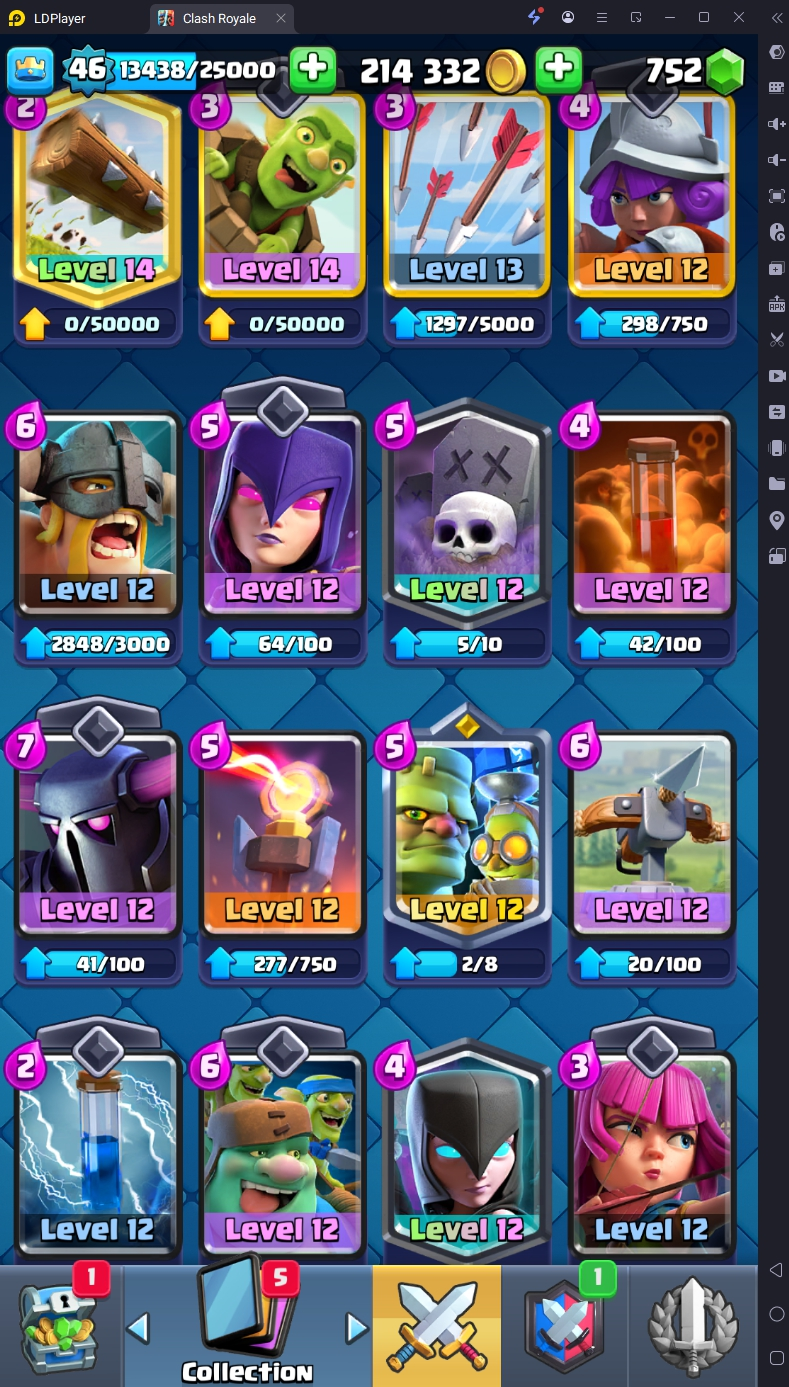Click the Log upgrade bar 0/50000
The height and width of the screenshot is (1387, 789).
[x=97, y=324]
